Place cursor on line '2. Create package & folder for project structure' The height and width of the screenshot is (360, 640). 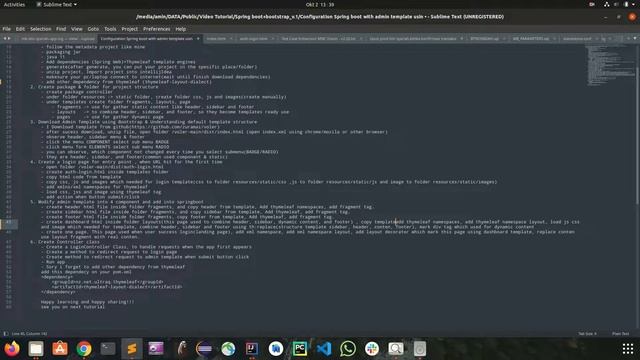94,87
